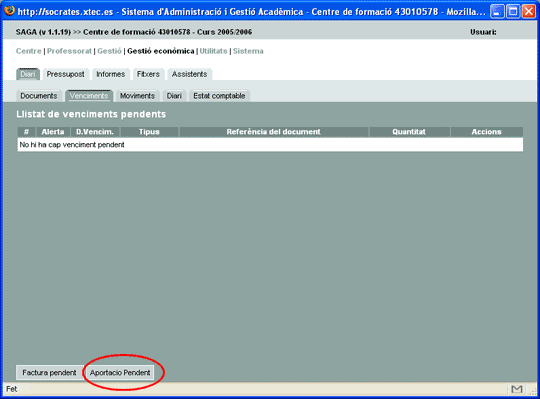Open the Professorat menu

69,51
